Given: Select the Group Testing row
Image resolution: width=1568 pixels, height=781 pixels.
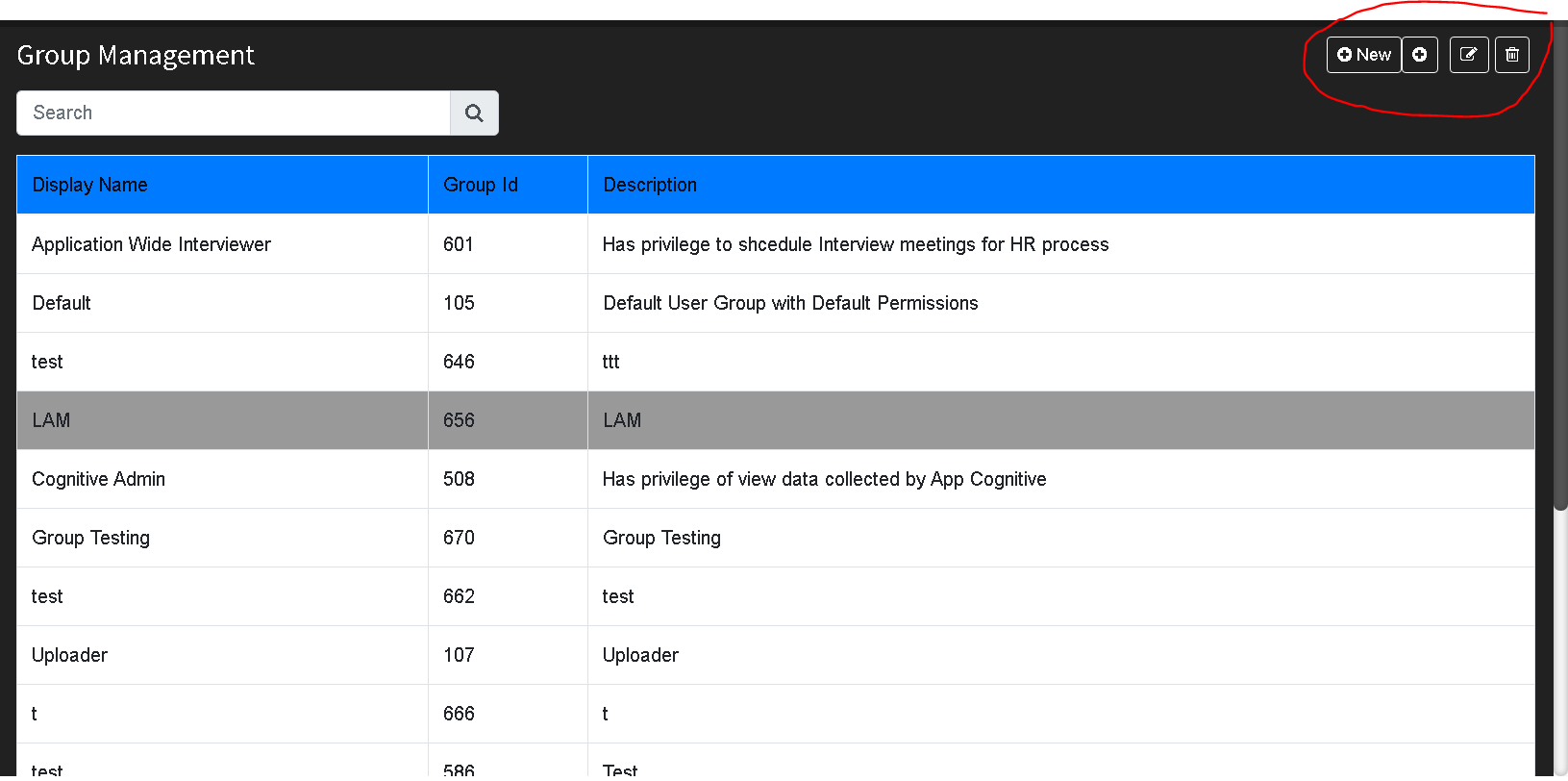Looking at the screenshot, I should (x=776, y=538).
